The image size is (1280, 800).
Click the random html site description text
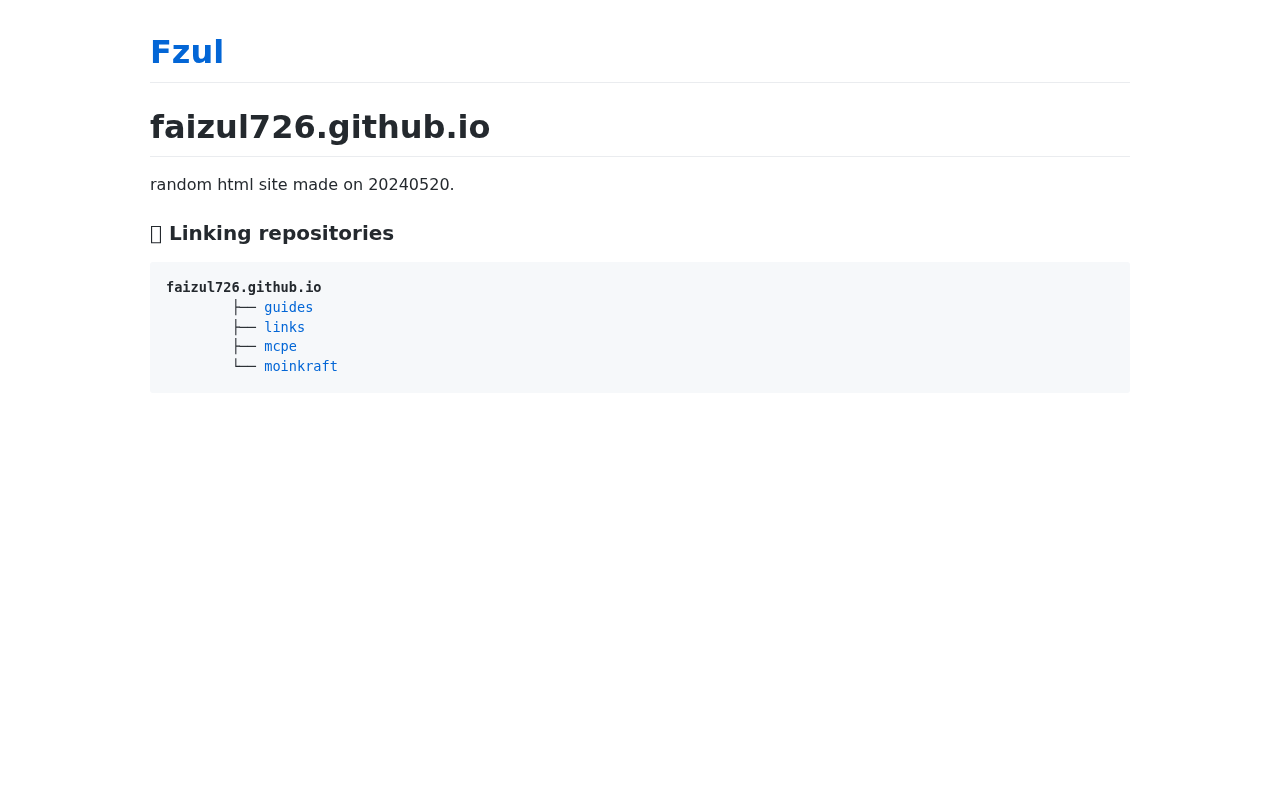click(x=302, y=185)
